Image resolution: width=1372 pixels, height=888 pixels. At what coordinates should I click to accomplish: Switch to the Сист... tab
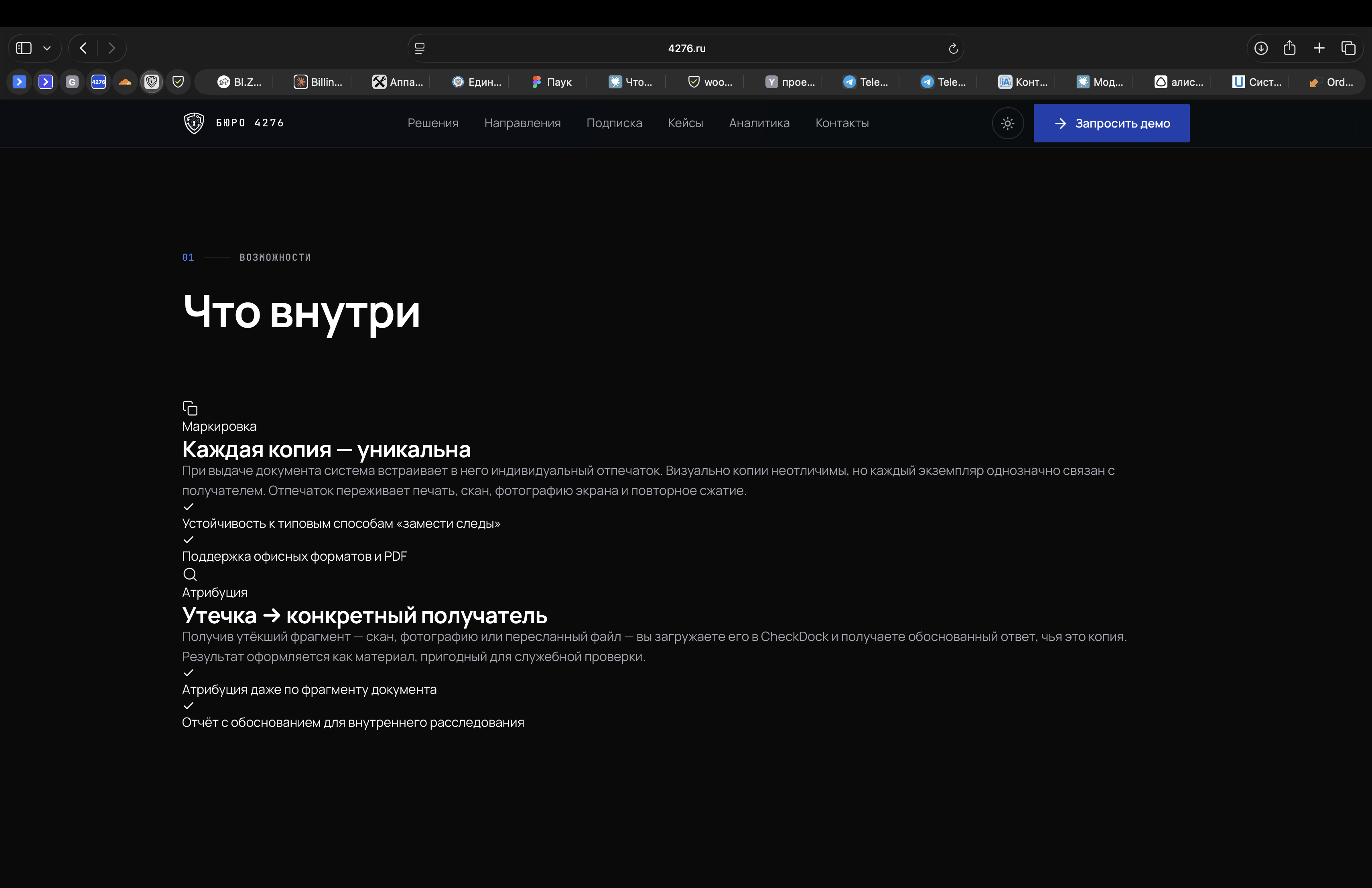(x=1257, y=82)
